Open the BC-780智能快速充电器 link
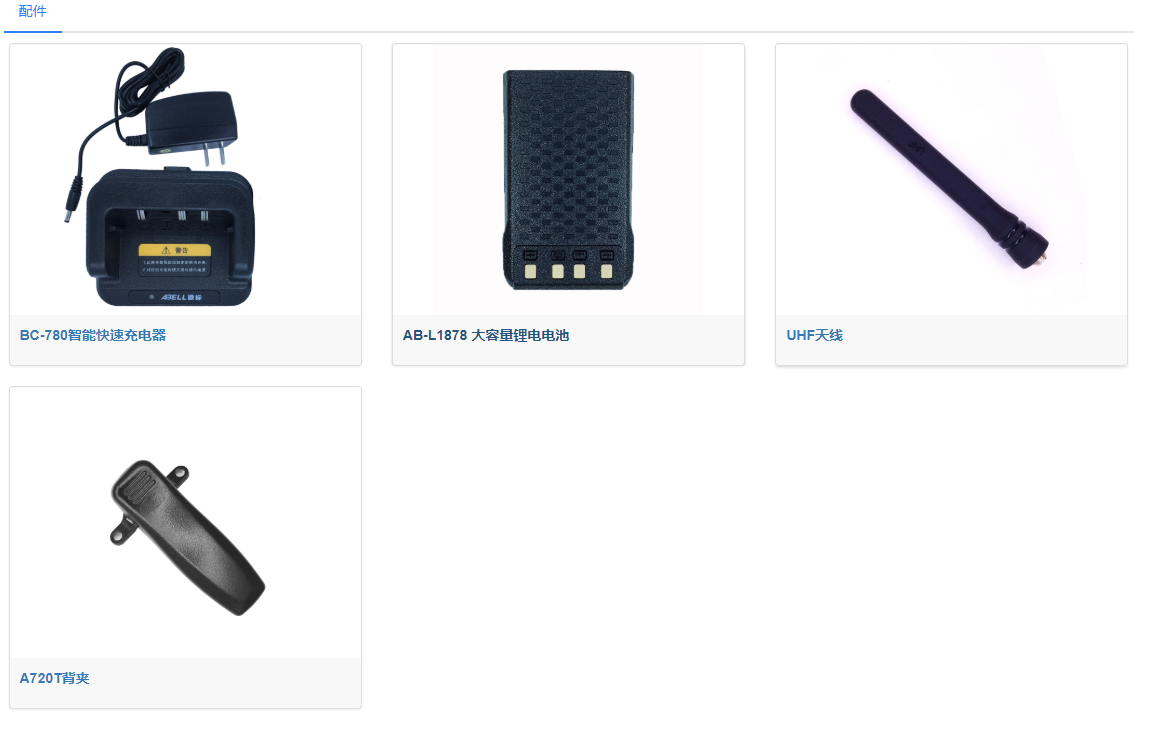The width and height of the screenshot is (1150, 738). coord(92,335)
